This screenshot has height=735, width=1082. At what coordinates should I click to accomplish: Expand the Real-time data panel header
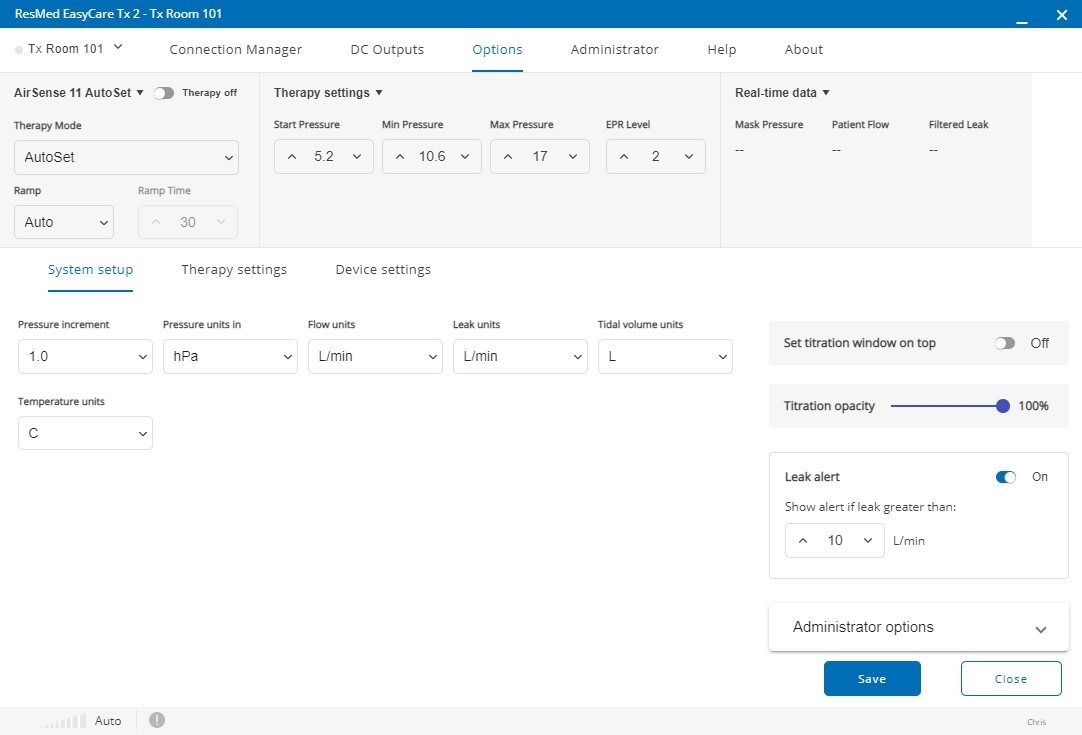click(783, 92)
